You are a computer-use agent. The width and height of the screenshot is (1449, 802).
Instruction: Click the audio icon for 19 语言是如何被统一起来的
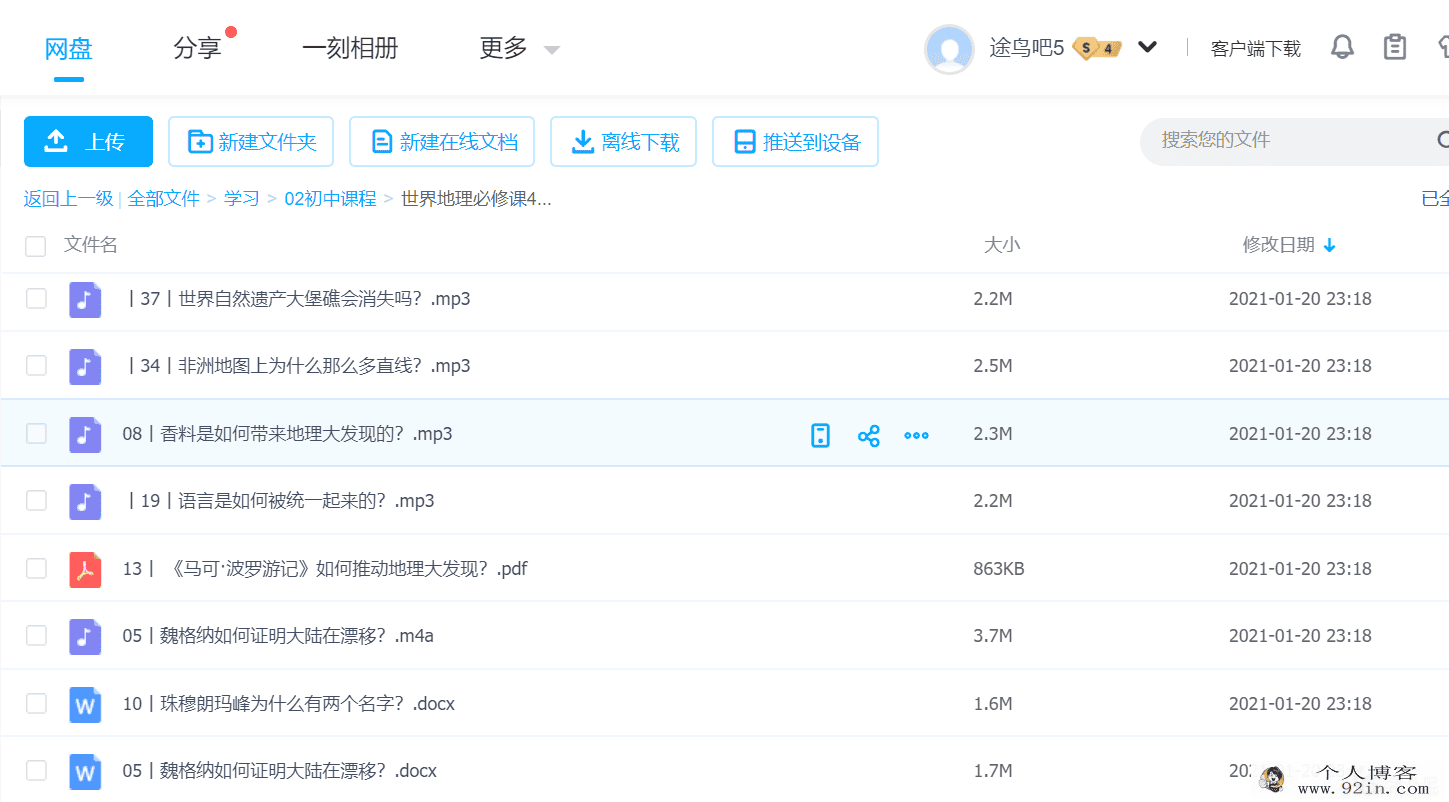click(85, 501)
